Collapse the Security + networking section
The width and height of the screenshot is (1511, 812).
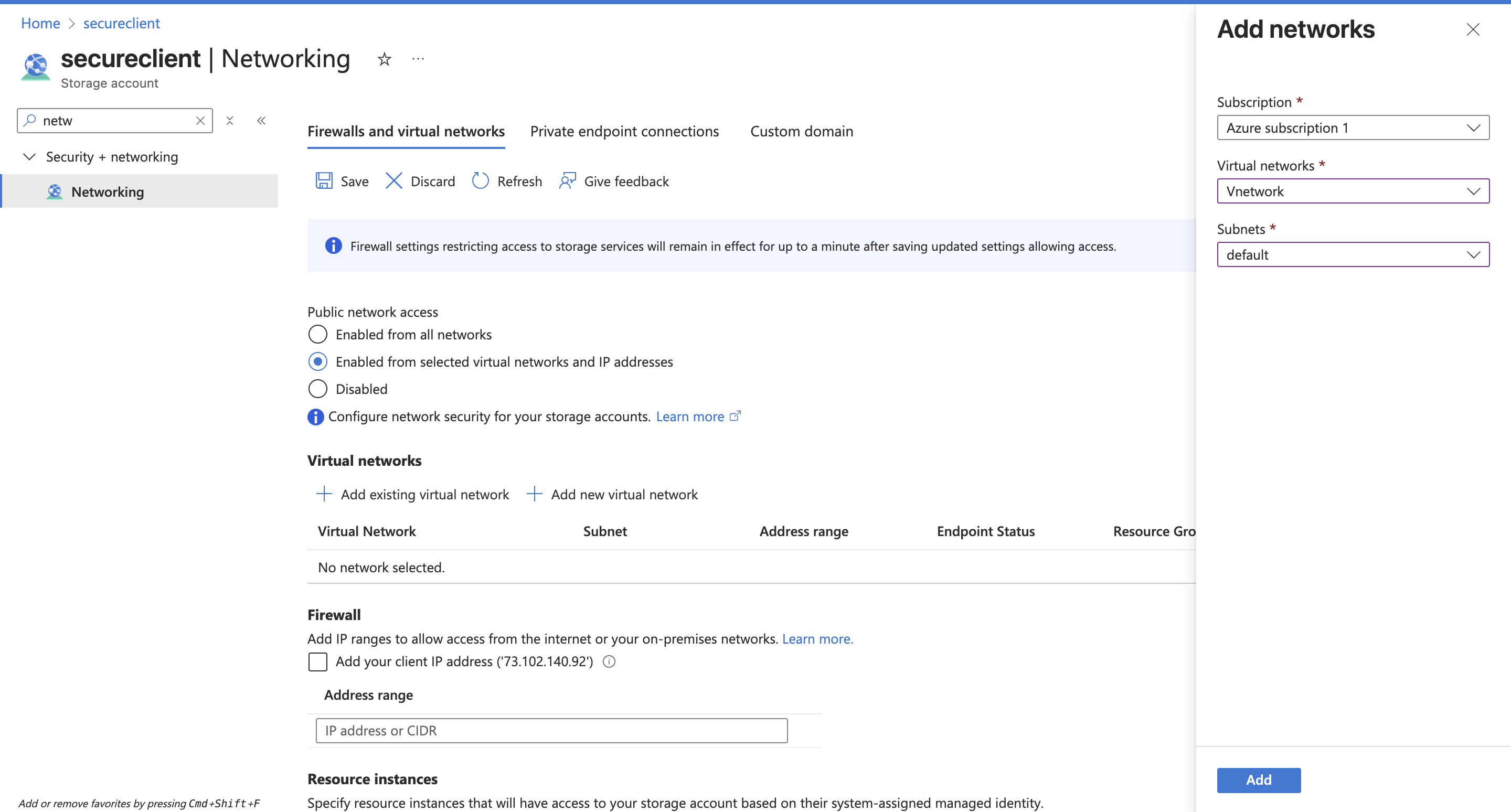click(x=29, y=156)
